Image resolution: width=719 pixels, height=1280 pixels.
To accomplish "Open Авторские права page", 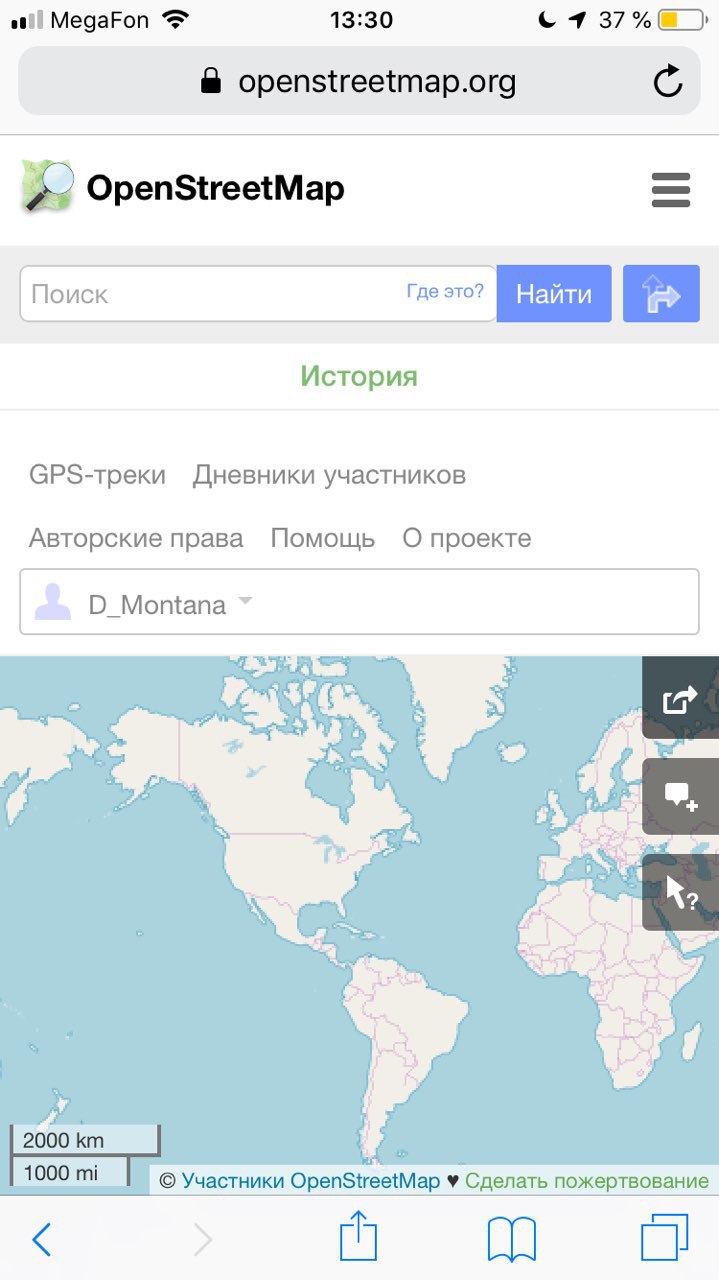I will pos(136,538).
